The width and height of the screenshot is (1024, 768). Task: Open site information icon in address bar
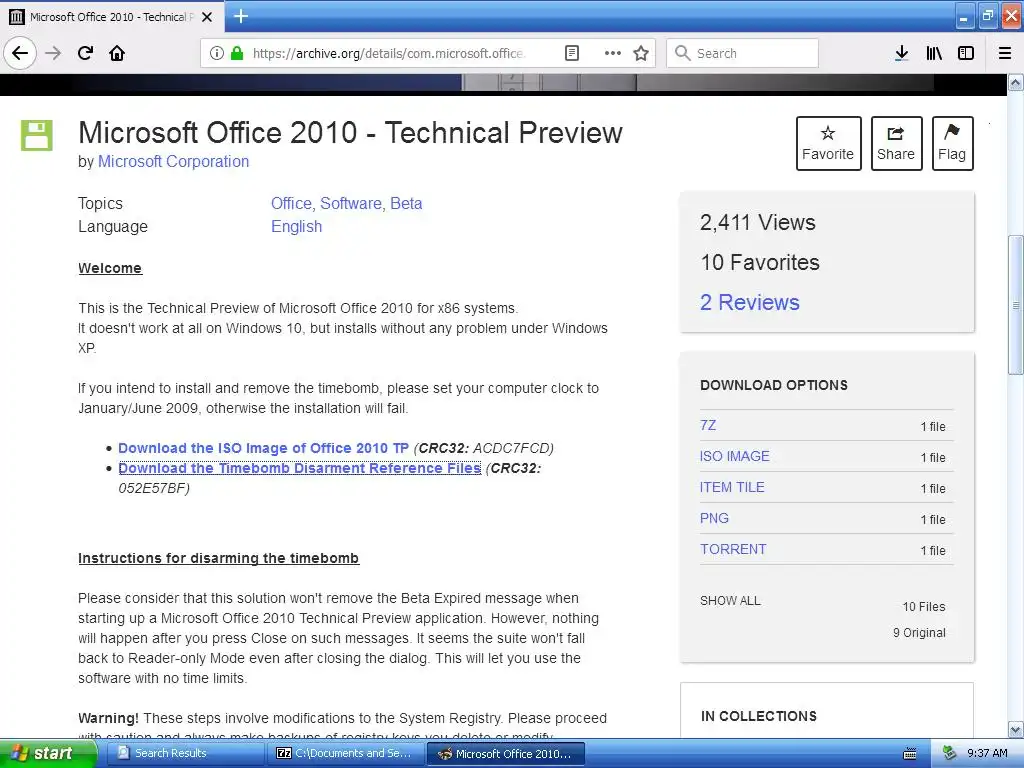[x=216, y=53]
